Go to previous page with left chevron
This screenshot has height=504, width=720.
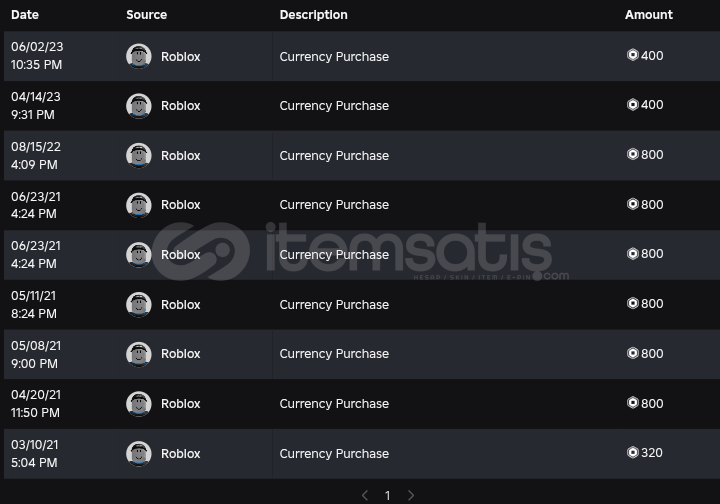(x=365, y=495)
